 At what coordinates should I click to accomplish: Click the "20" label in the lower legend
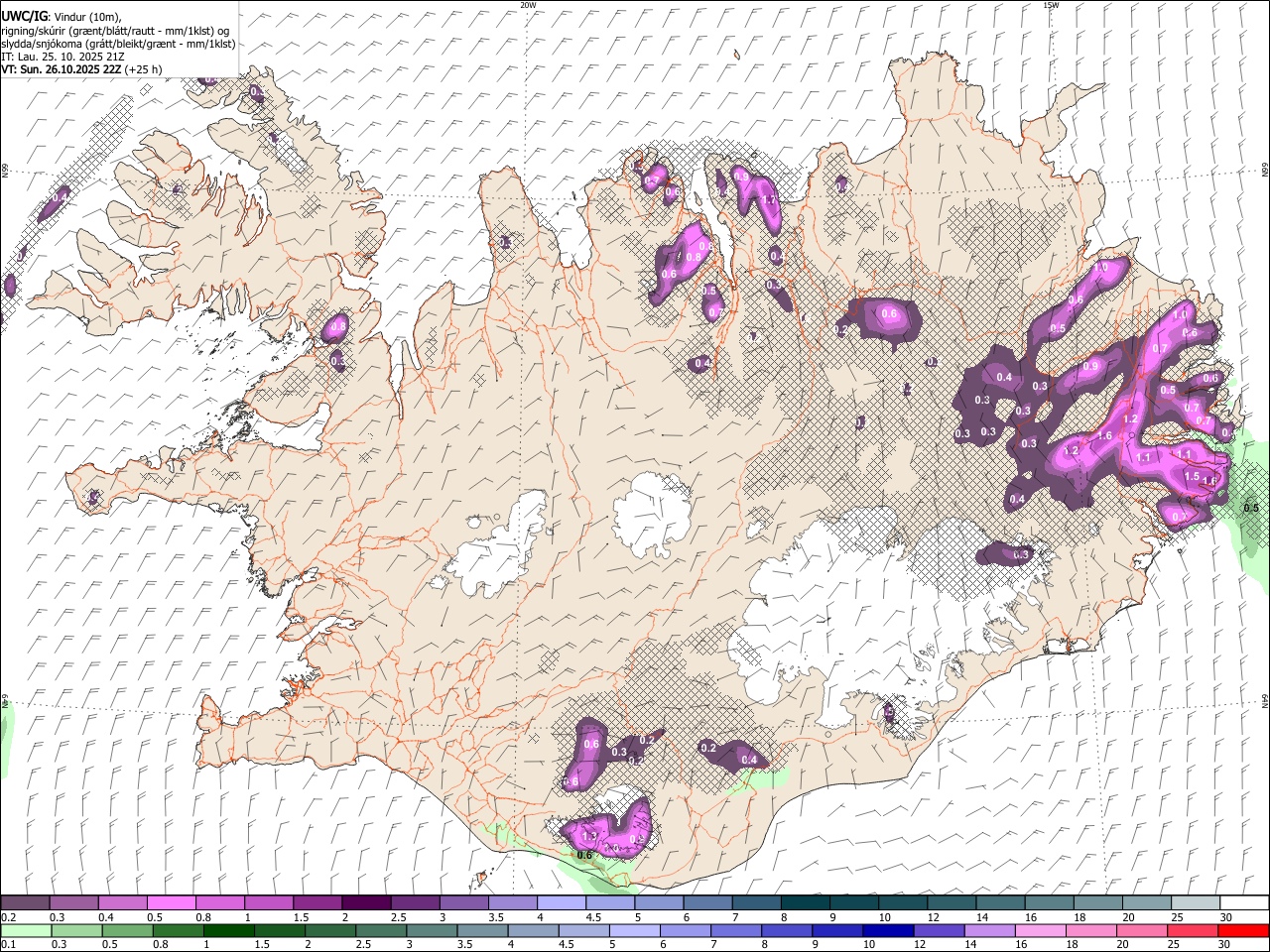point(1124,945)
